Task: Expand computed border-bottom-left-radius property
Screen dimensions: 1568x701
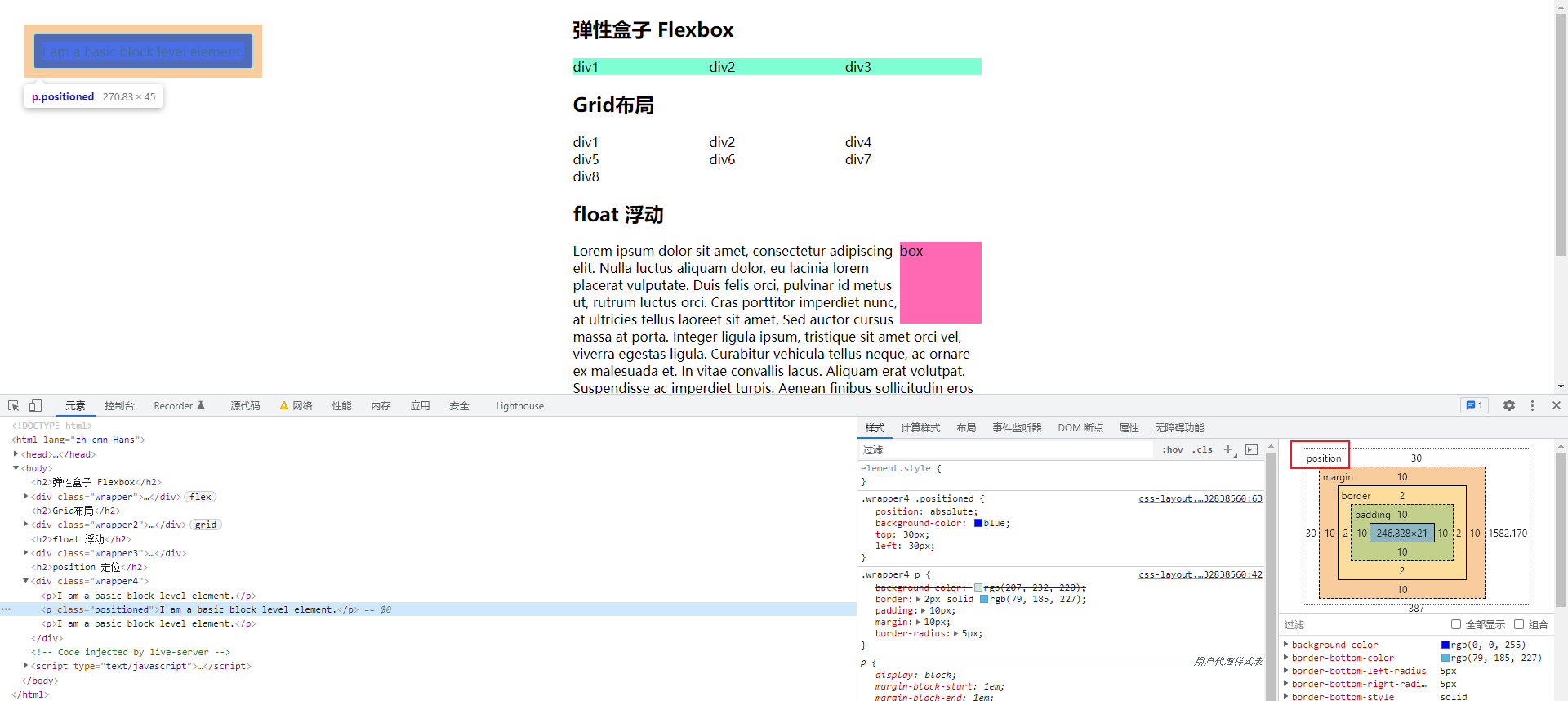Action: (x=1286, y=671)
